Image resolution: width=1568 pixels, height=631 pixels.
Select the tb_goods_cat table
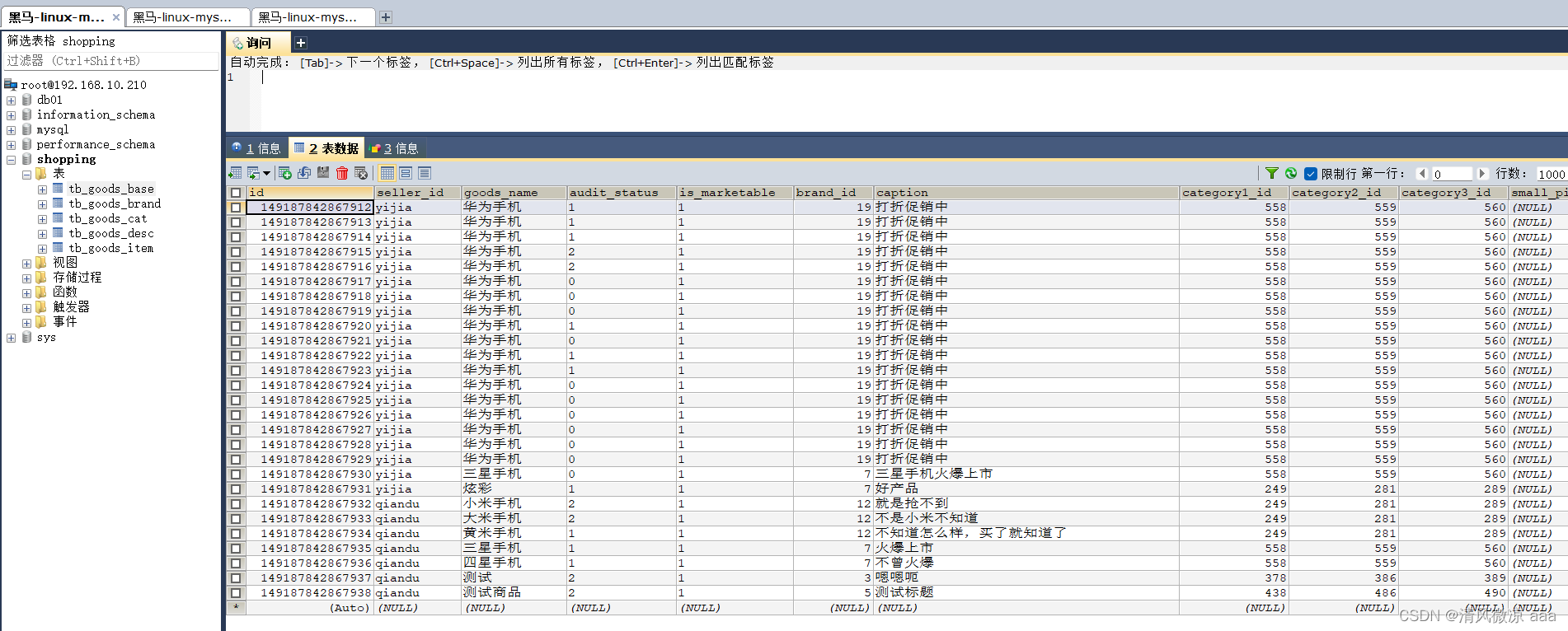point(108,218)
